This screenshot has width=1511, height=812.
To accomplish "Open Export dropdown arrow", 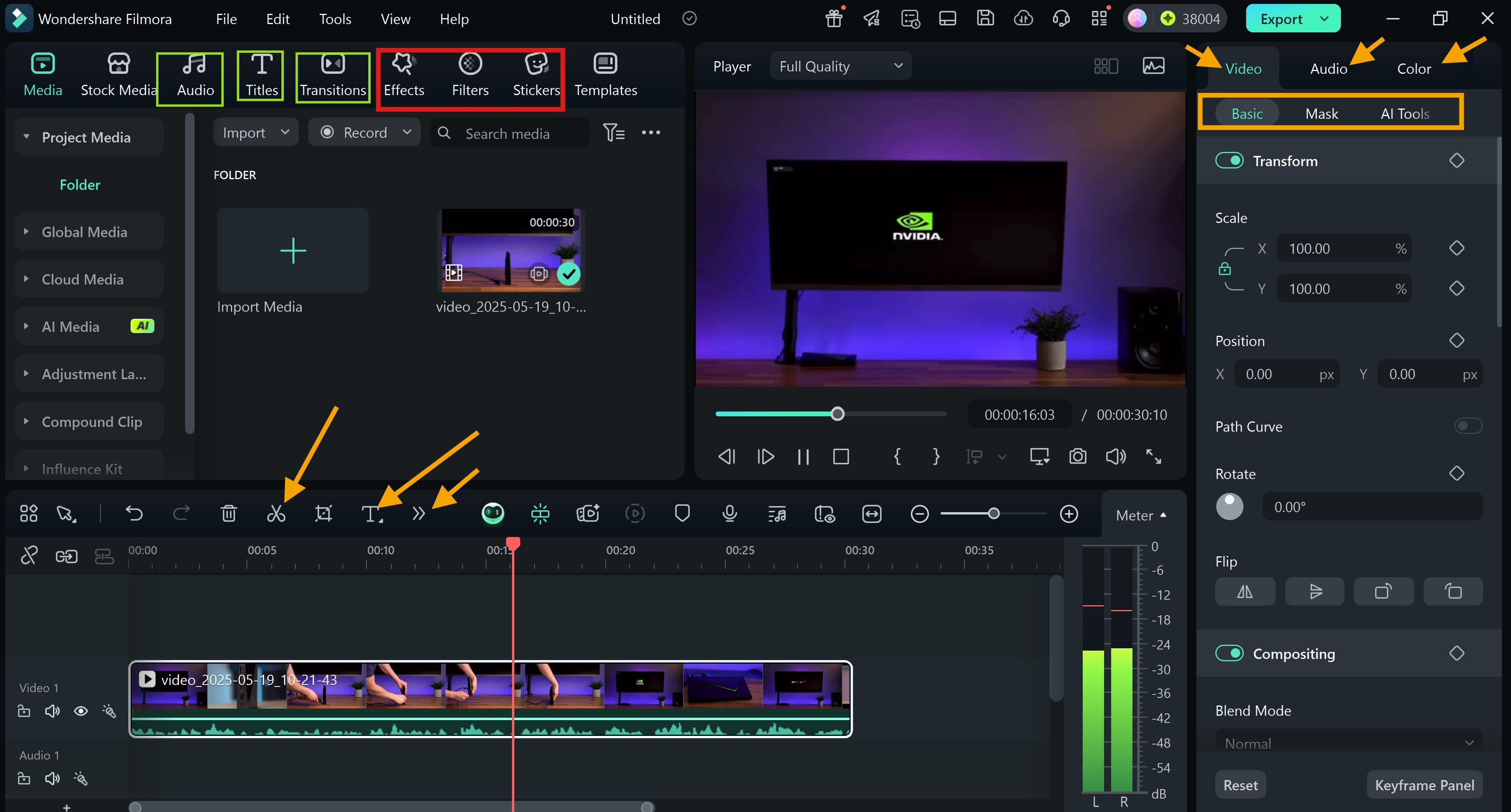I will click(x=1324, y=19).
